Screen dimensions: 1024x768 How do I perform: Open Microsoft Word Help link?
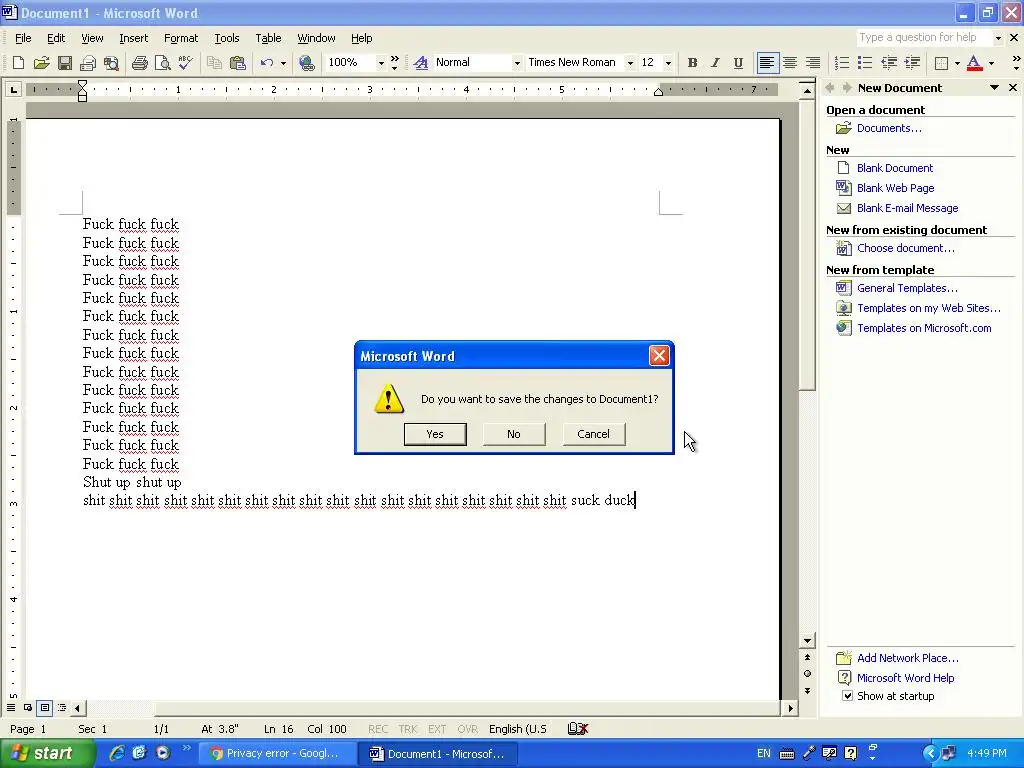[905, 678]
